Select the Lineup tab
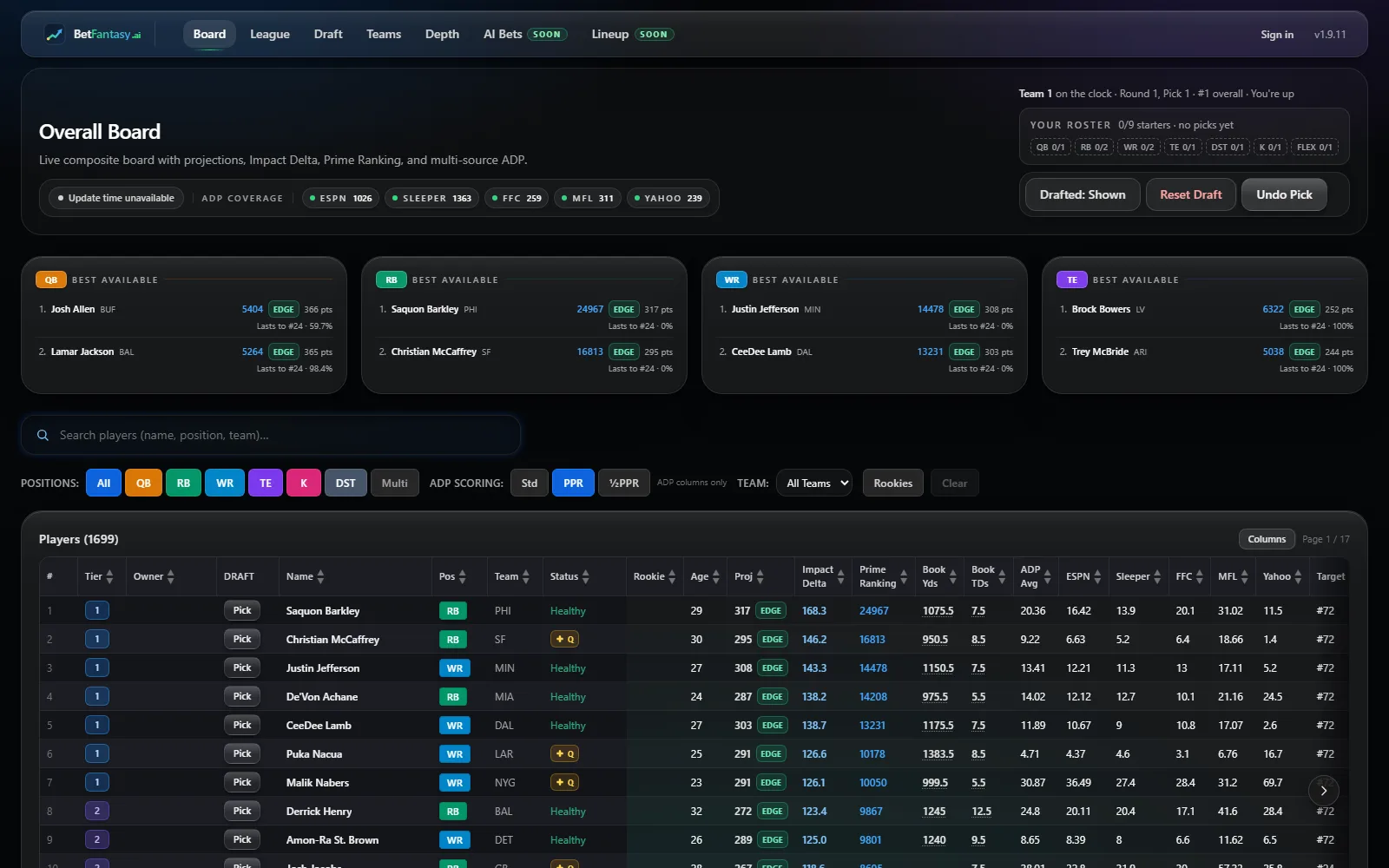The height and width of the screenshot is (868, 1389). pyautogui.click(x=632, y=35)
